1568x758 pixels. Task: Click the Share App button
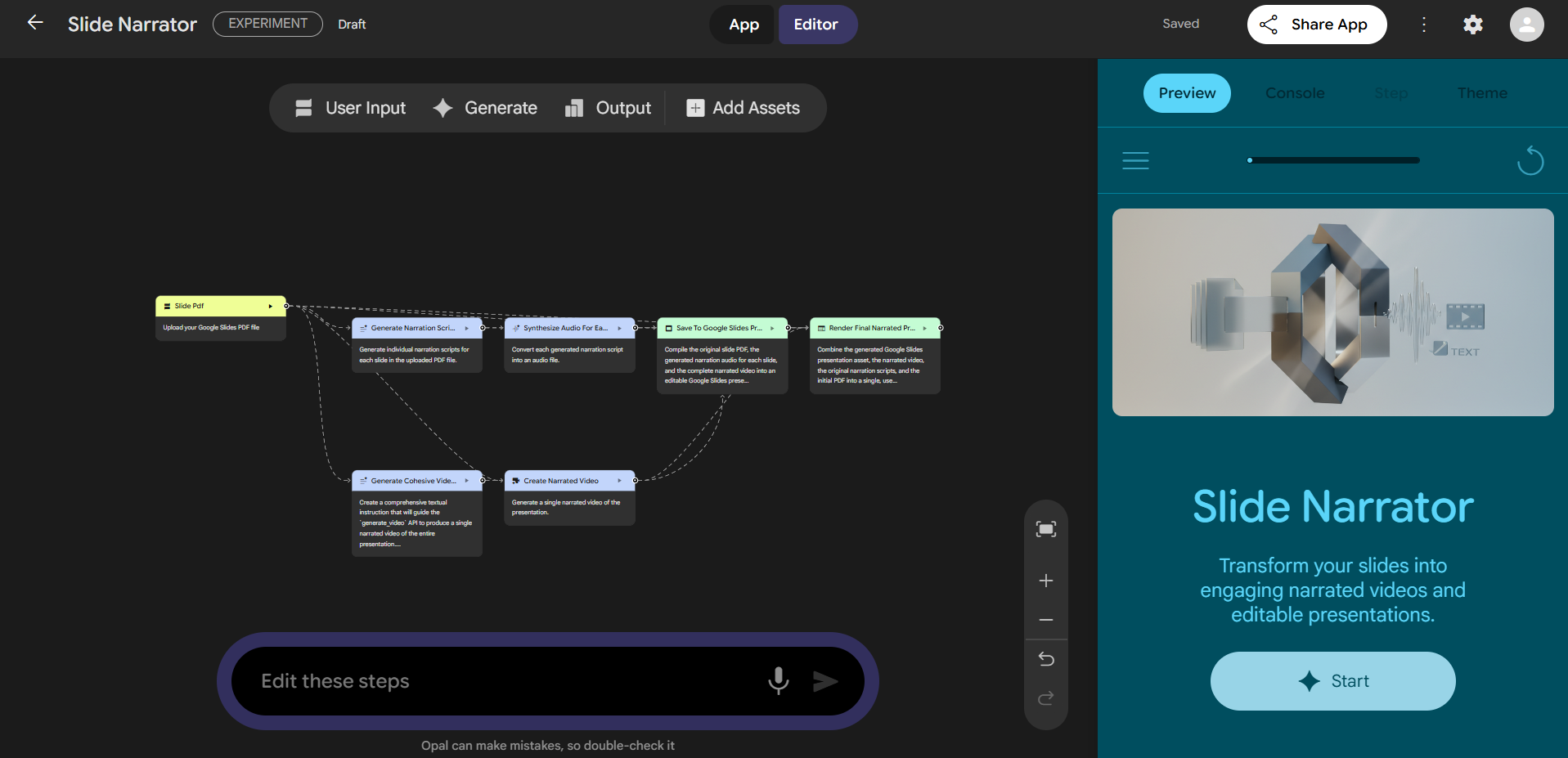click(x=1316, y=25)
